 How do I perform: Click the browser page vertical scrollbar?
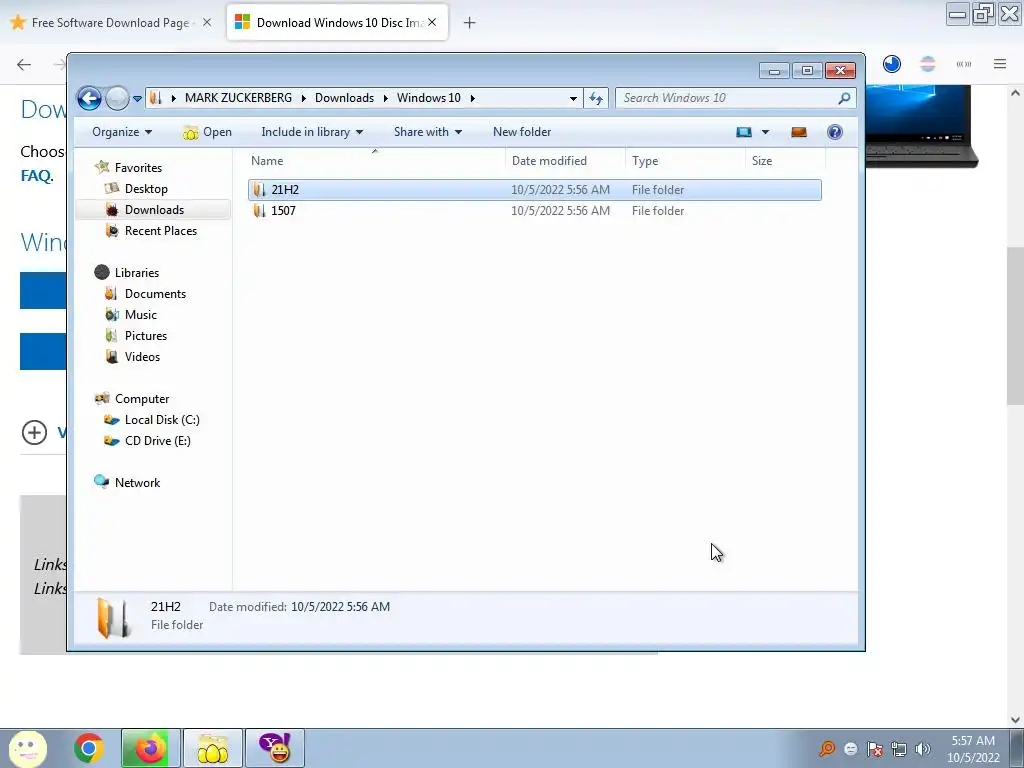click(1015, 327)
